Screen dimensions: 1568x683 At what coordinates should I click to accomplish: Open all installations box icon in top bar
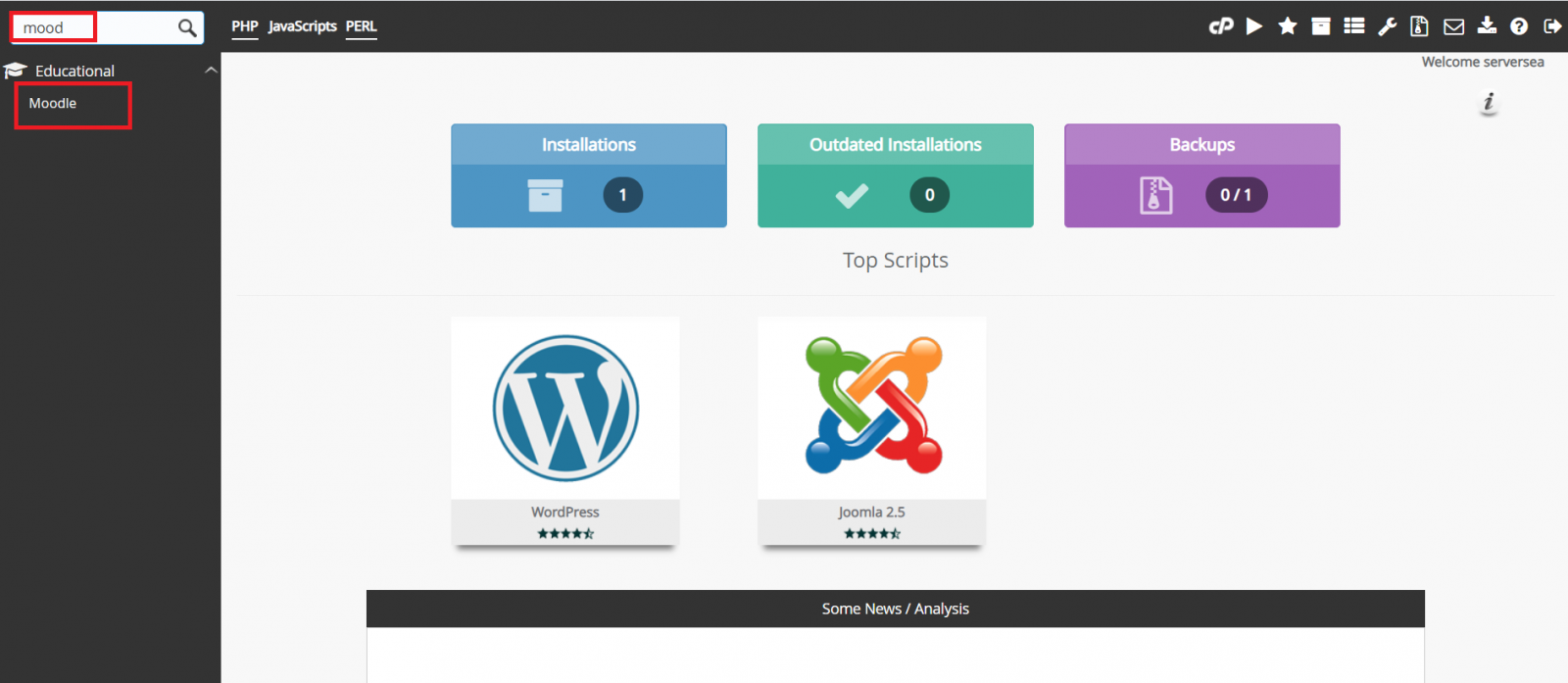point(1321,26)
